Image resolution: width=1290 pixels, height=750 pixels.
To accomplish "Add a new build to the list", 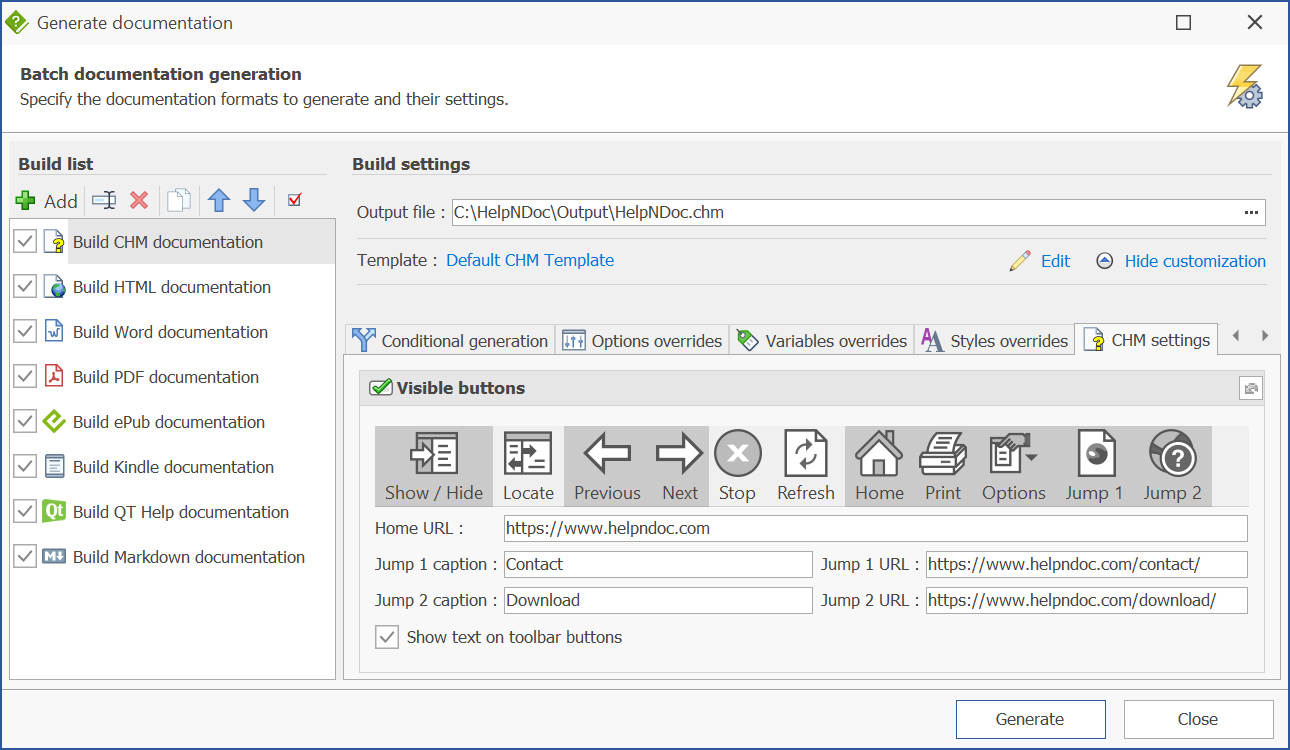I will (x=47, y=201).
